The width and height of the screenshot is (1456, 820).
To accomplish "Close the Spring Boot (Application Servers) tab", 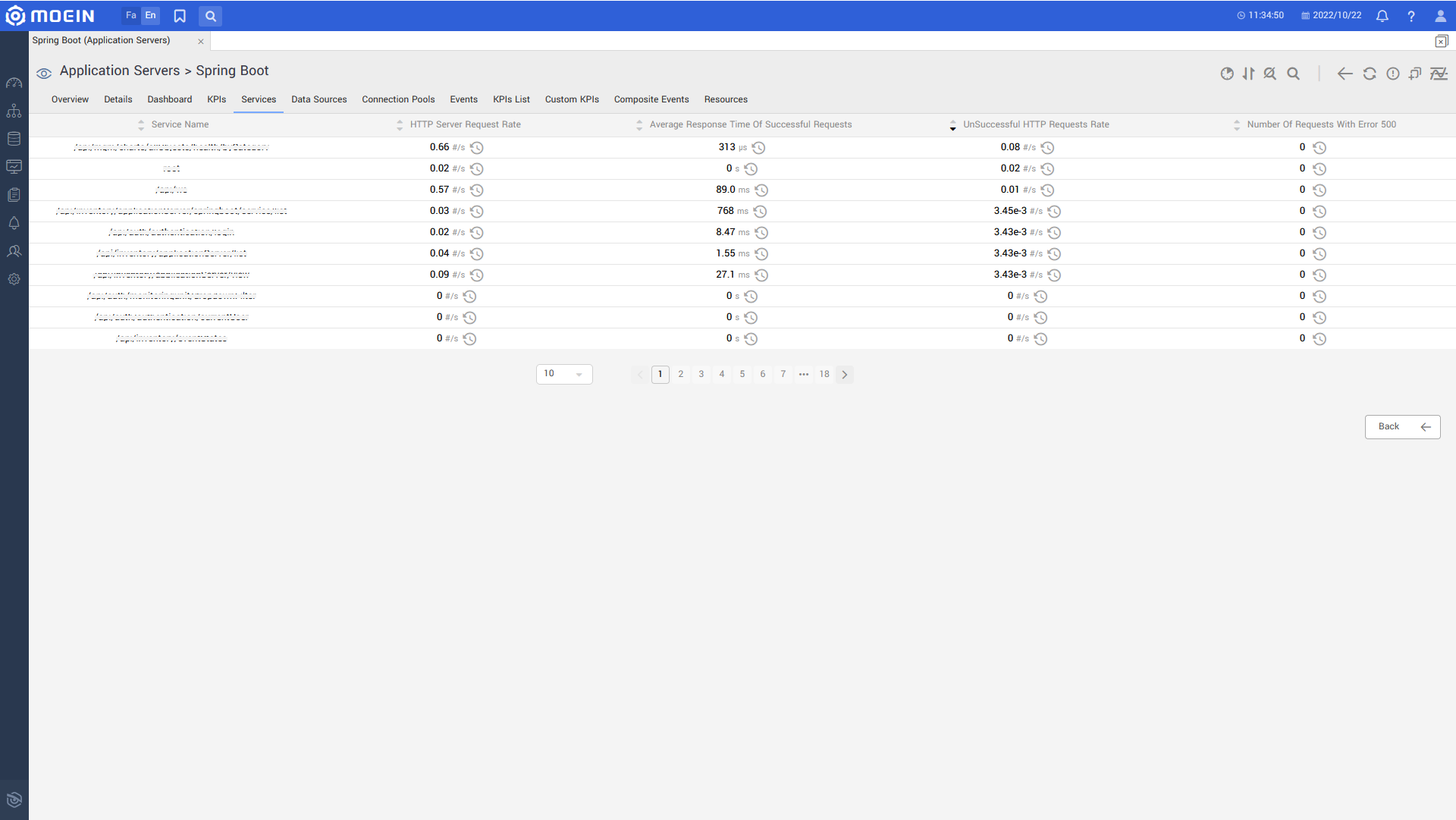I will pos(201,42).
